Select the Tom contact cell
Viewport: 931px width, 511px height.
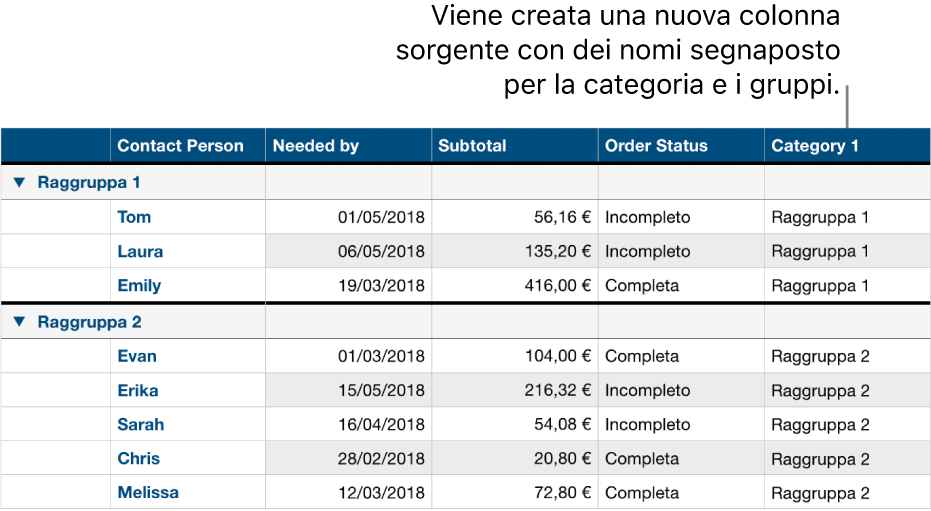(134, 217)
